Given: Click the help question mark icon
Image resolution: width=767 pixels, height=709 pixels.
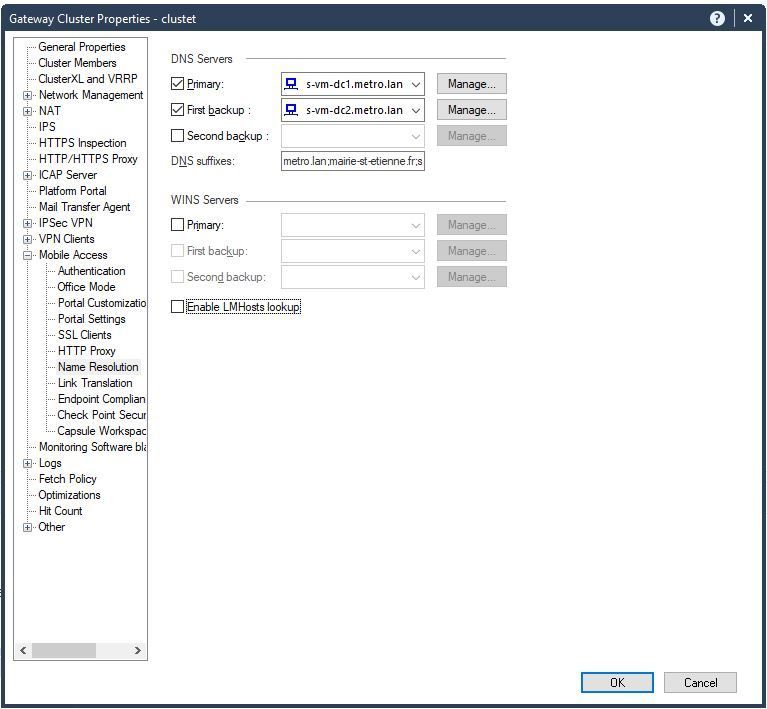Looking at the screenshot, I should click(x=717, y=18).
